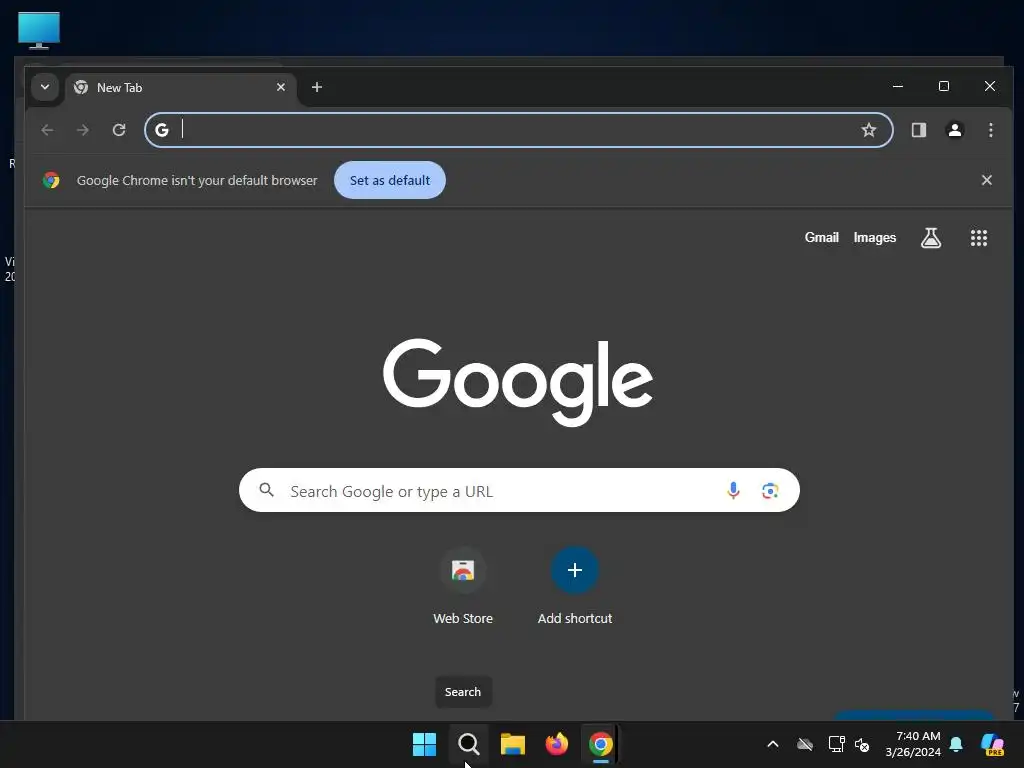Image resolution: width=1024 pixels, height=768 pixels.
Task: Click the back navigation arrow
Action: click(x=47, y=130)
